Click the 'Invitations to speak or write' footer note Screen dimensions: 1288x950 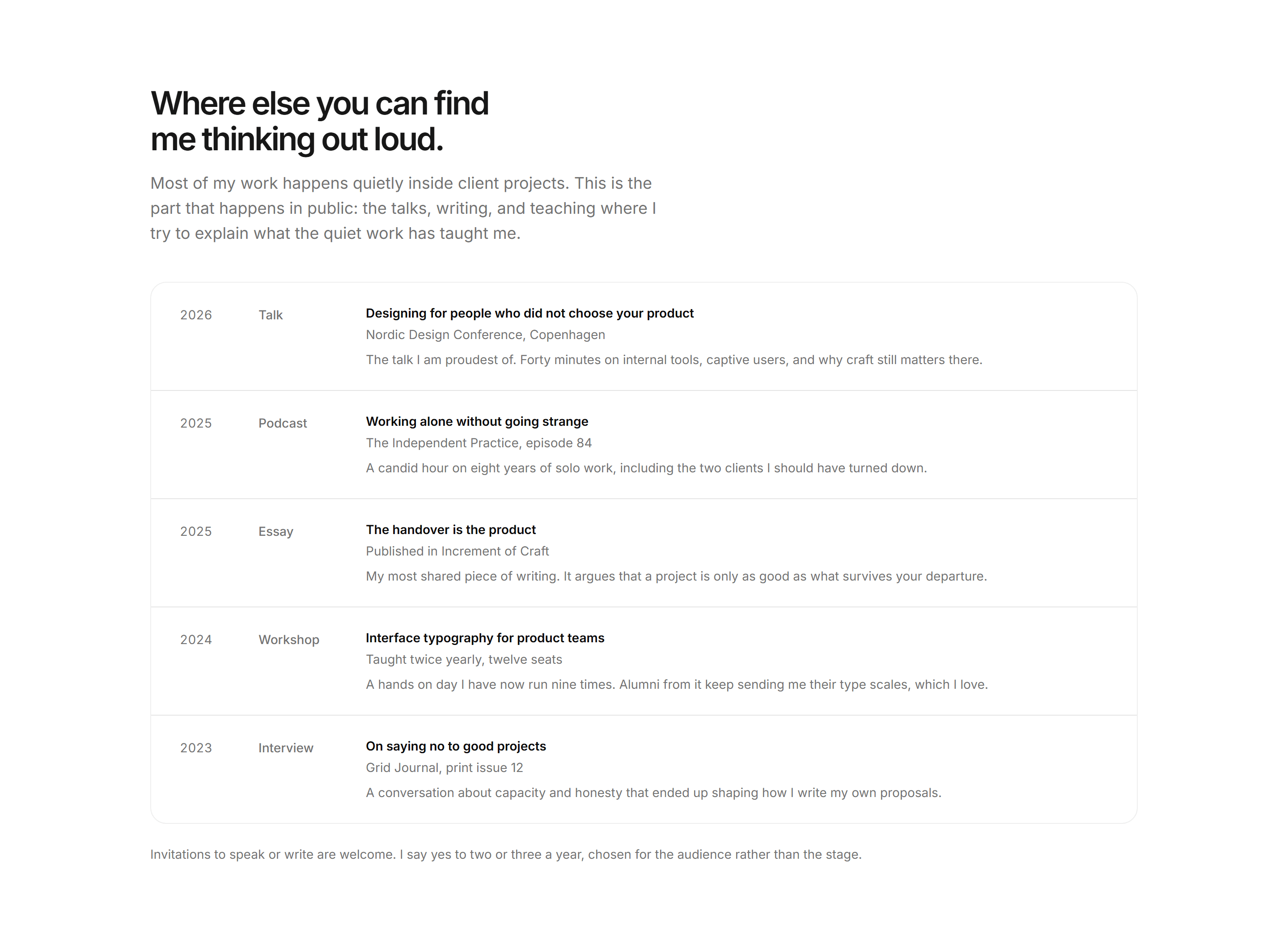coord(505,855)
